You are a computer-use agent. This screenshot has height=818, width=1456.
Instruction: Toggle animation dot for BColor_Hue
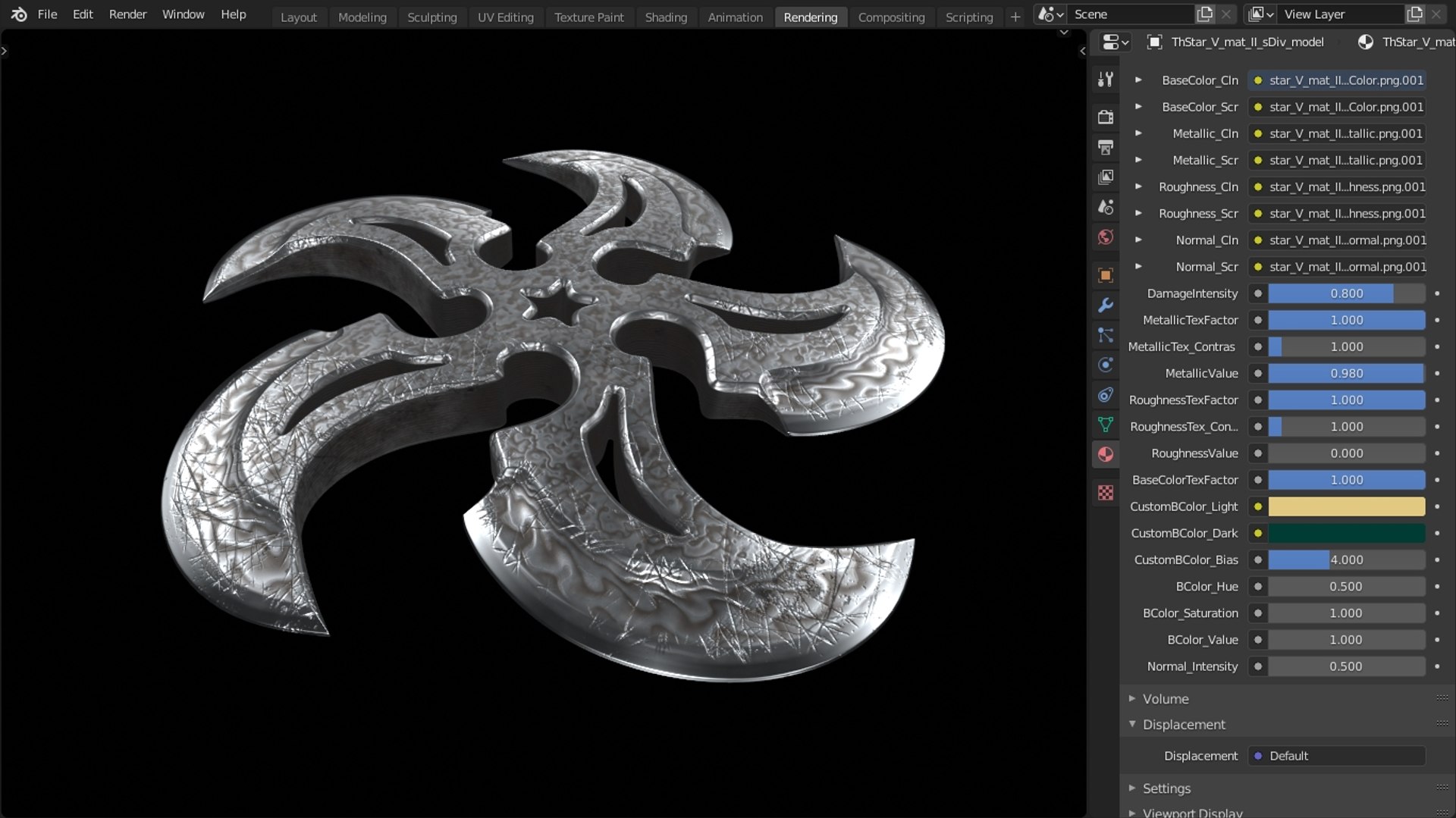(x=1437, y=586)
